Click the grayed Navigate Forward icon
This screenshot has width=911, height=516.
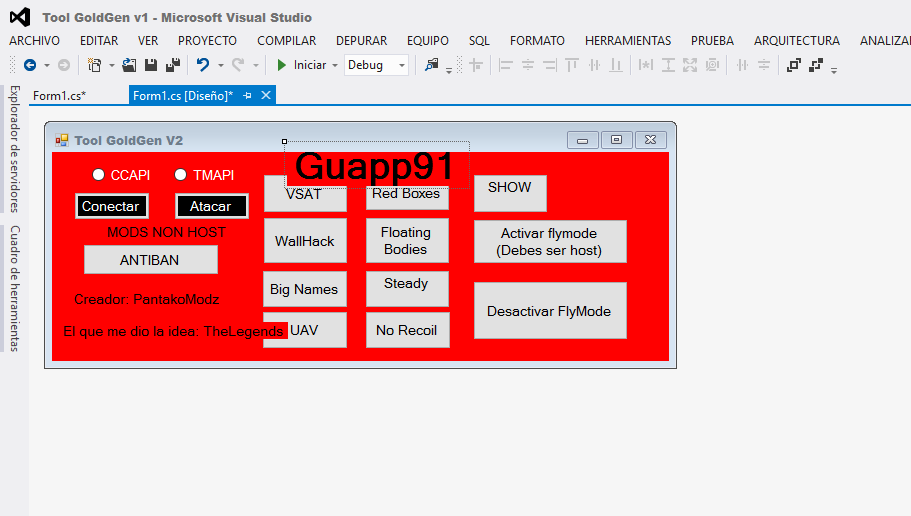pos(64,65)
